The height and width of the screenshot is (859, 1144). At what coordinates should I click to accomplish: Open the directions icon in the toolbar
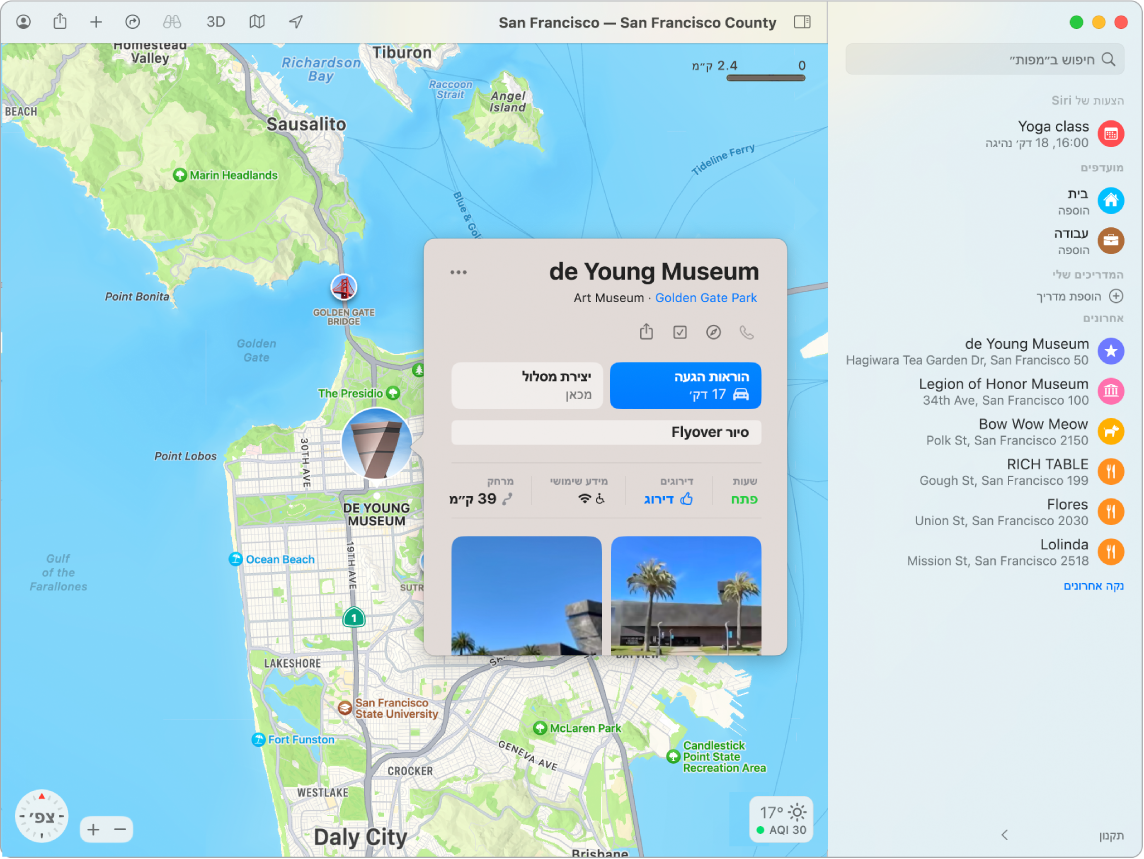click(133, 22)
